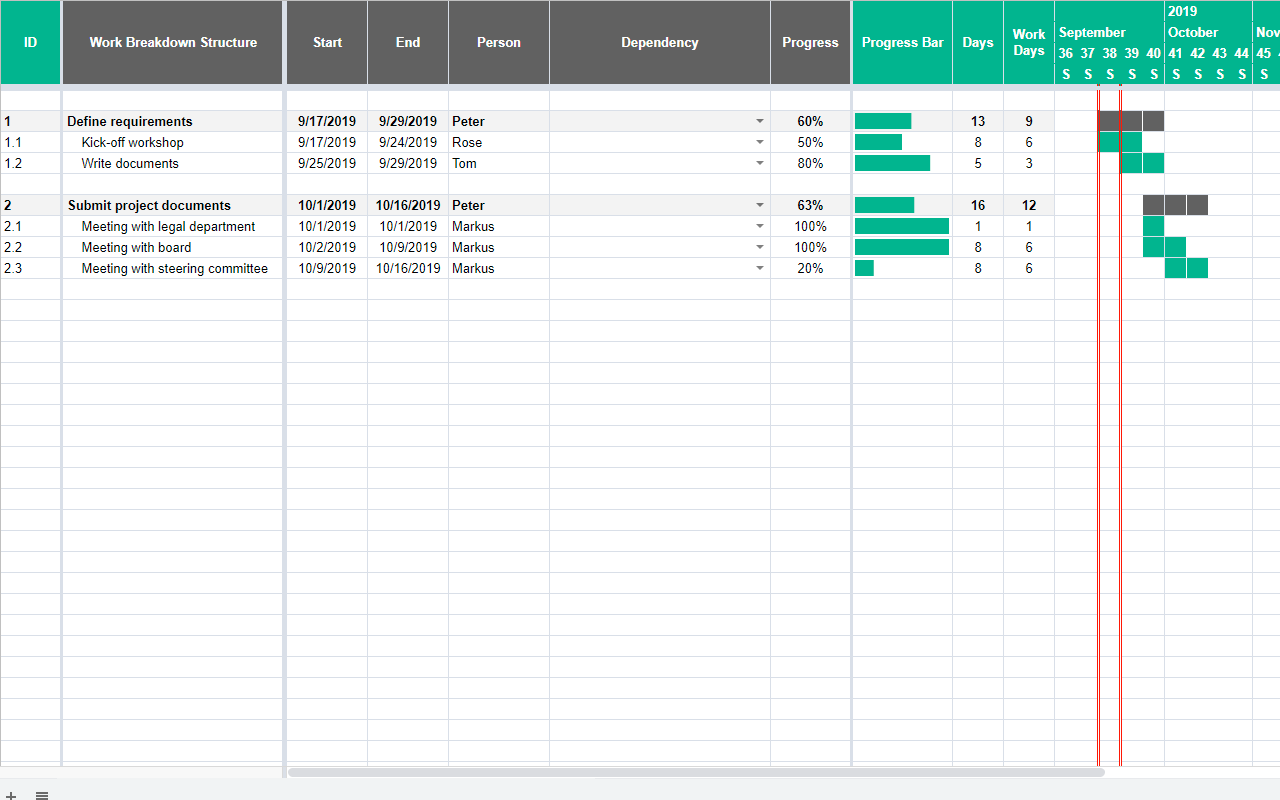Select the 10/16/2019 end date for steering committee
1280x800 pixels.
point(407,268)
